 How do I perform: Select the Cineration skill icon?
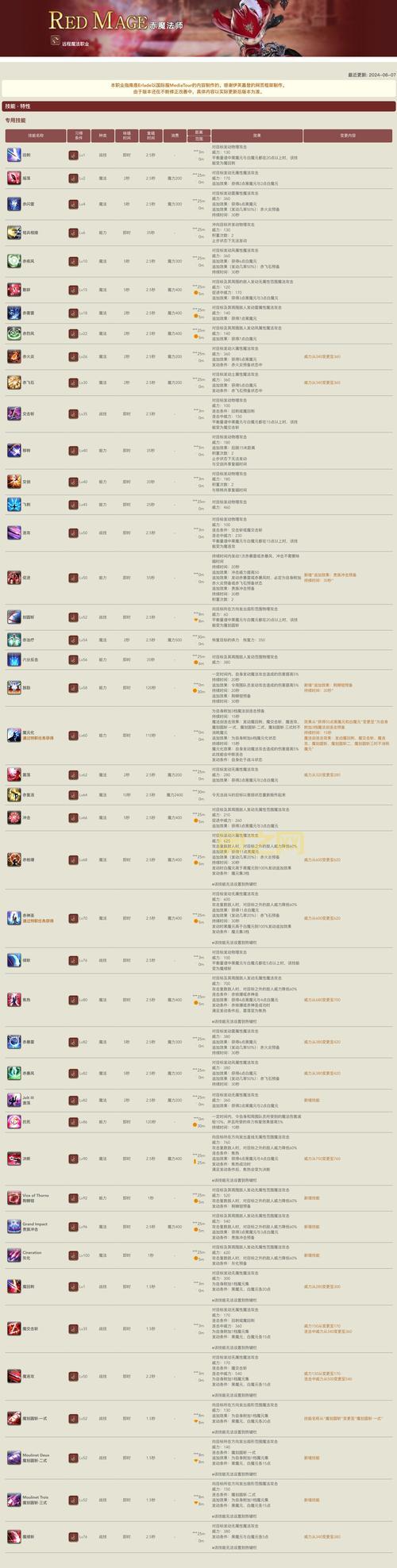pos(14,1255)
